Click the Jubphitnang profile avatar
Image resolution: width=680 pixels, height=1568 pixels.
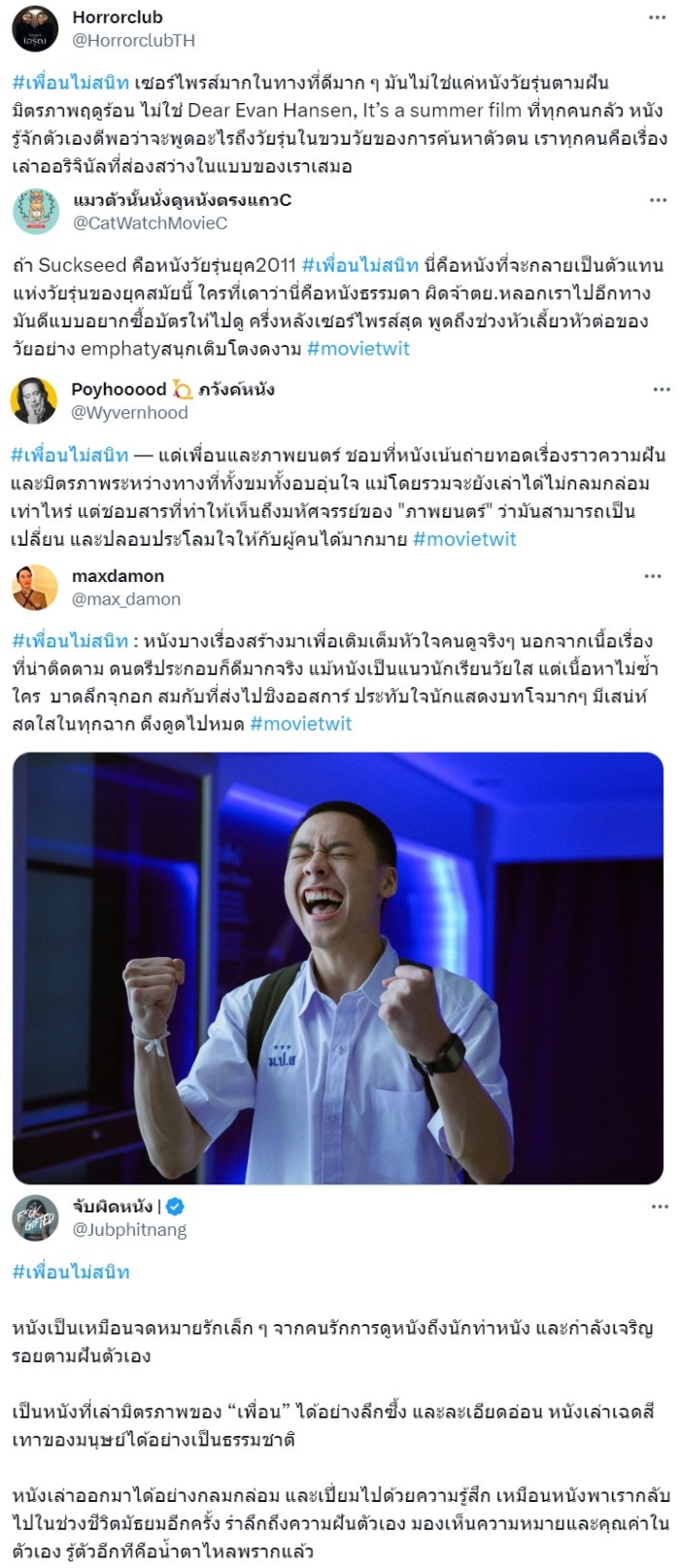point(36,1217)
